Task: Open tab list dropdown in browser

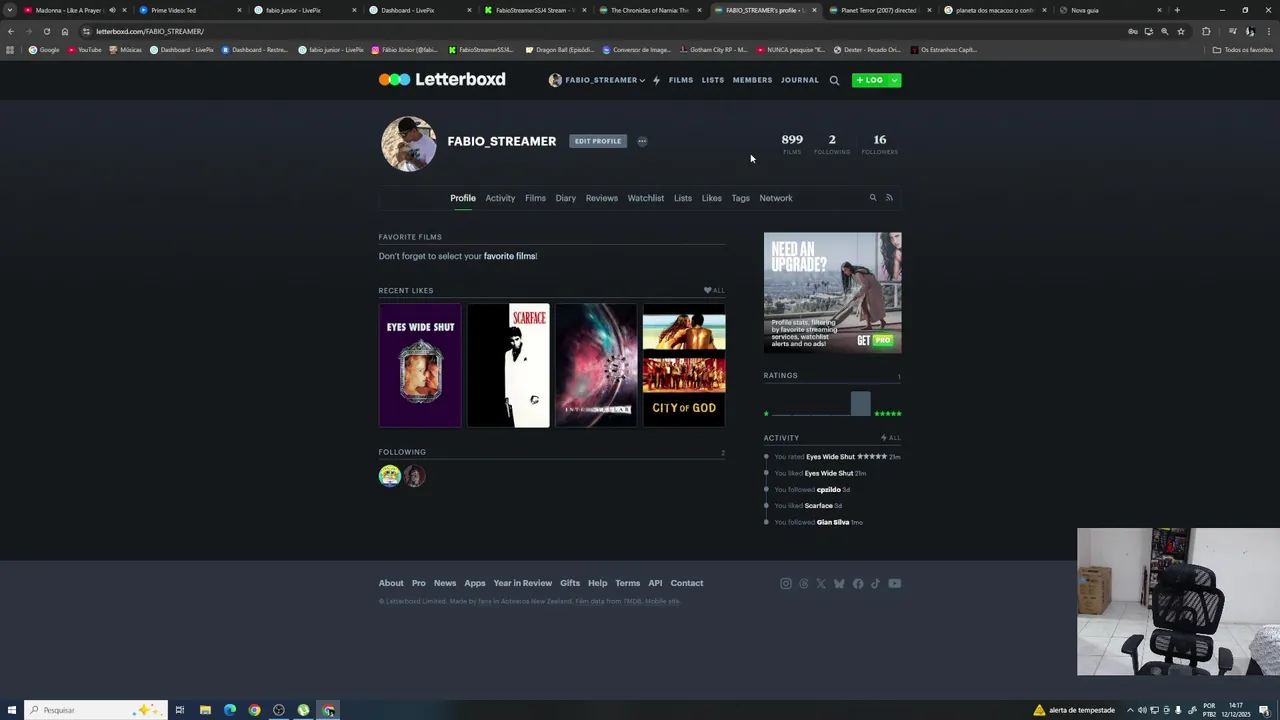Action: [x=10, y=10]
